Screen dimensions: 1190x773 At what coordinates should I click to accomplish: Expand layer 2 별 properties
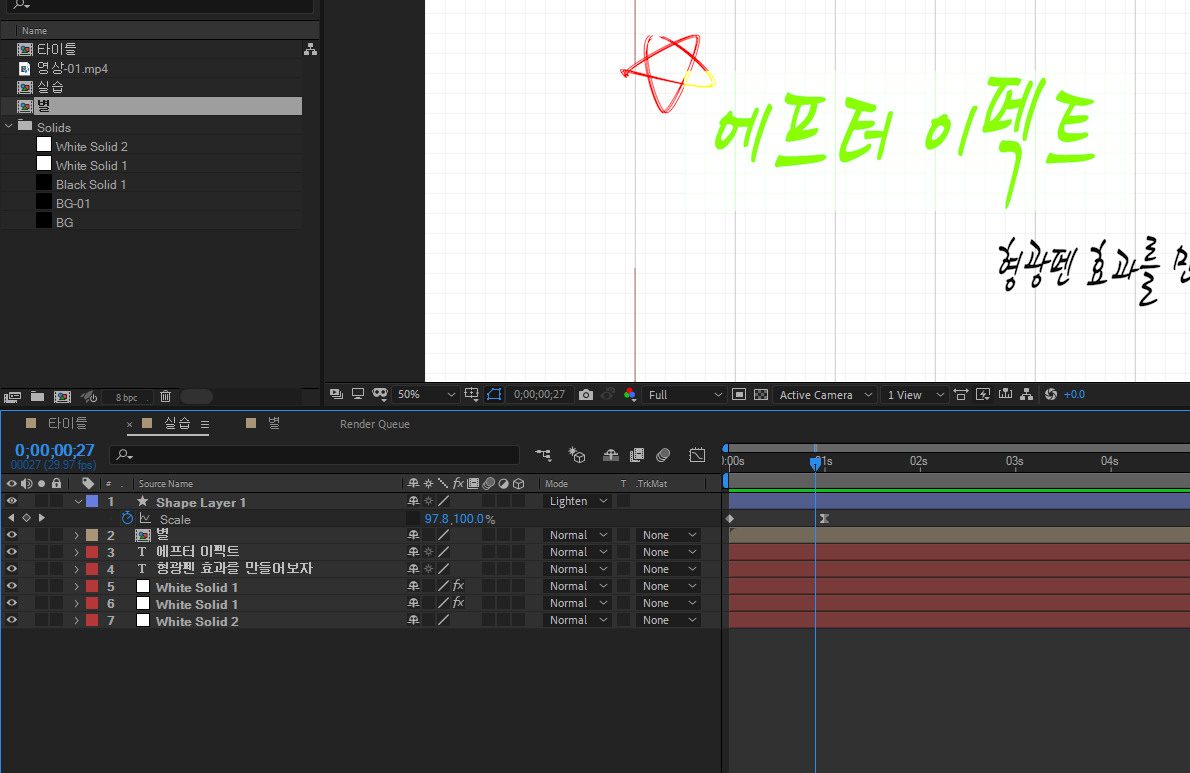(x=77, y=535)
